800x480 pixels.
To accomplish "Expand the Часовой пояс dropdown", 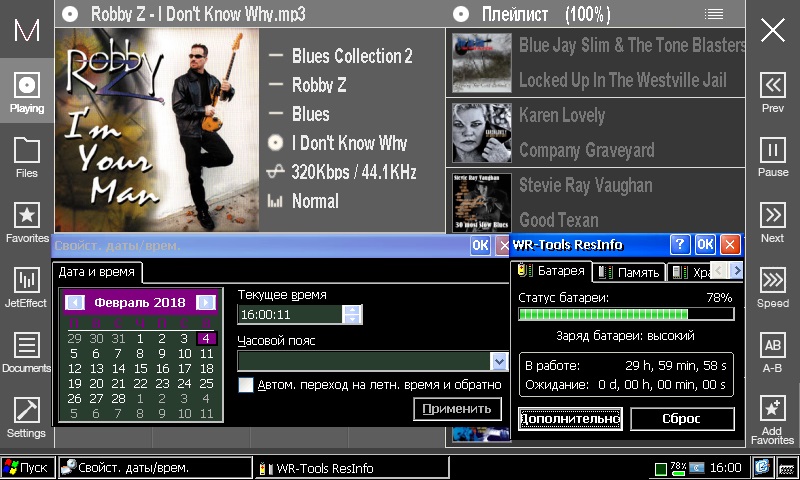I will [x=499, y=361].
